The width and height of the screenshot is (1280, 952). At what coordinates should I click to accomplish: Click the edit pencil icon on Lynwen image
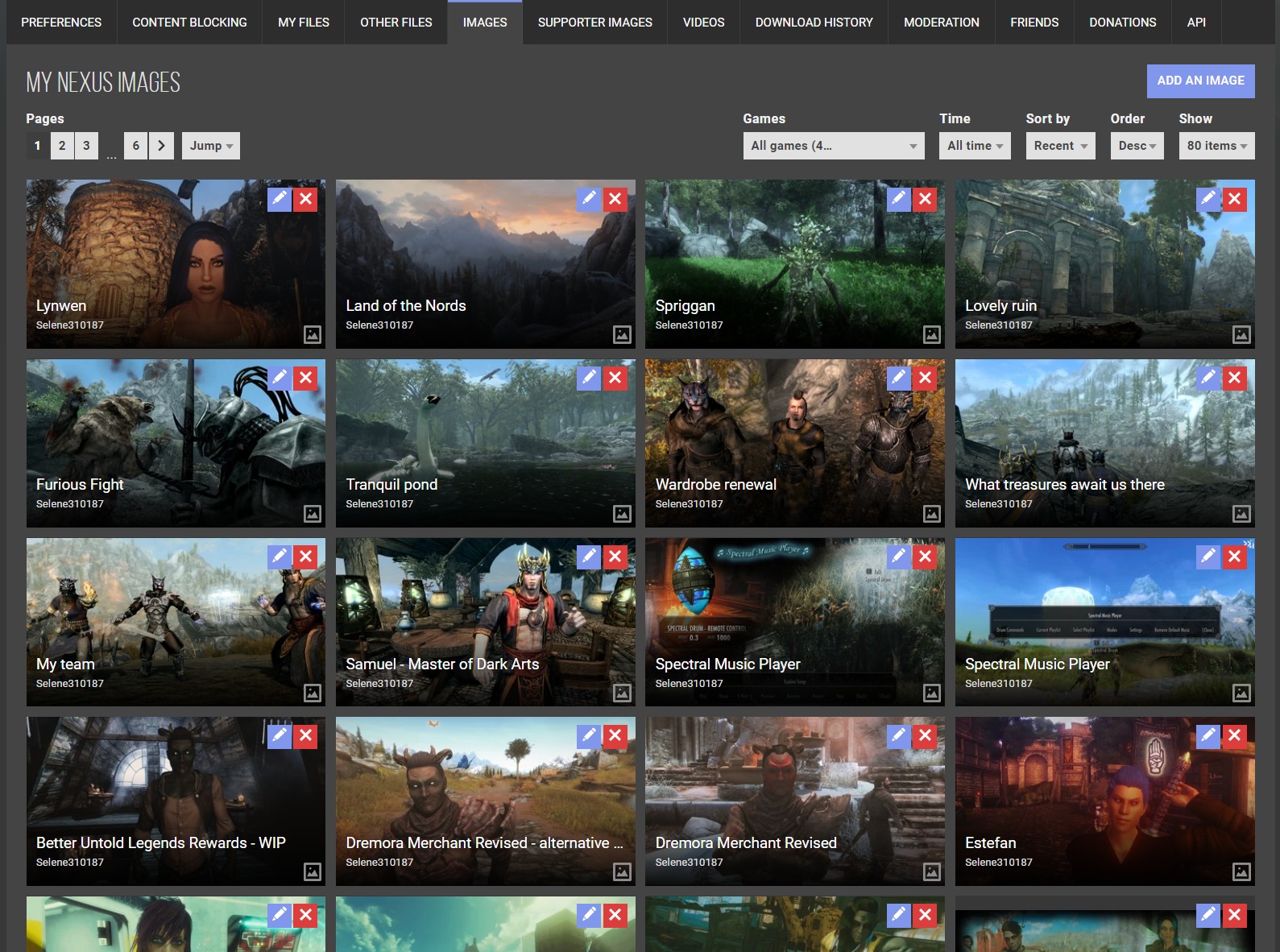pyautogui.click(x=280, y=199)
